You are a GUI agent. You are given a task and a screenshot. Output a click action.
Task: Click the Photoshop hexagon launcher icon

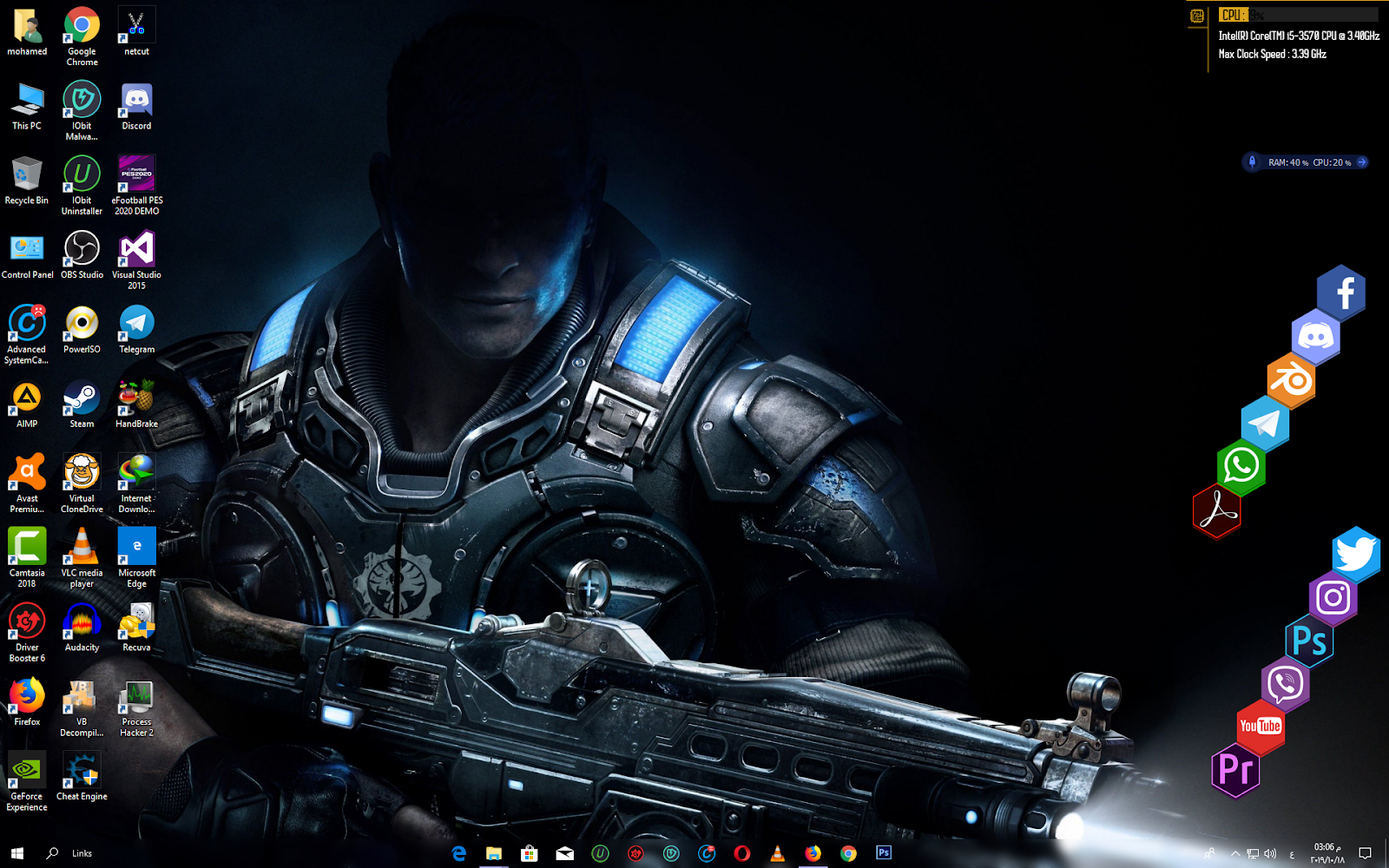point(1309,641)
